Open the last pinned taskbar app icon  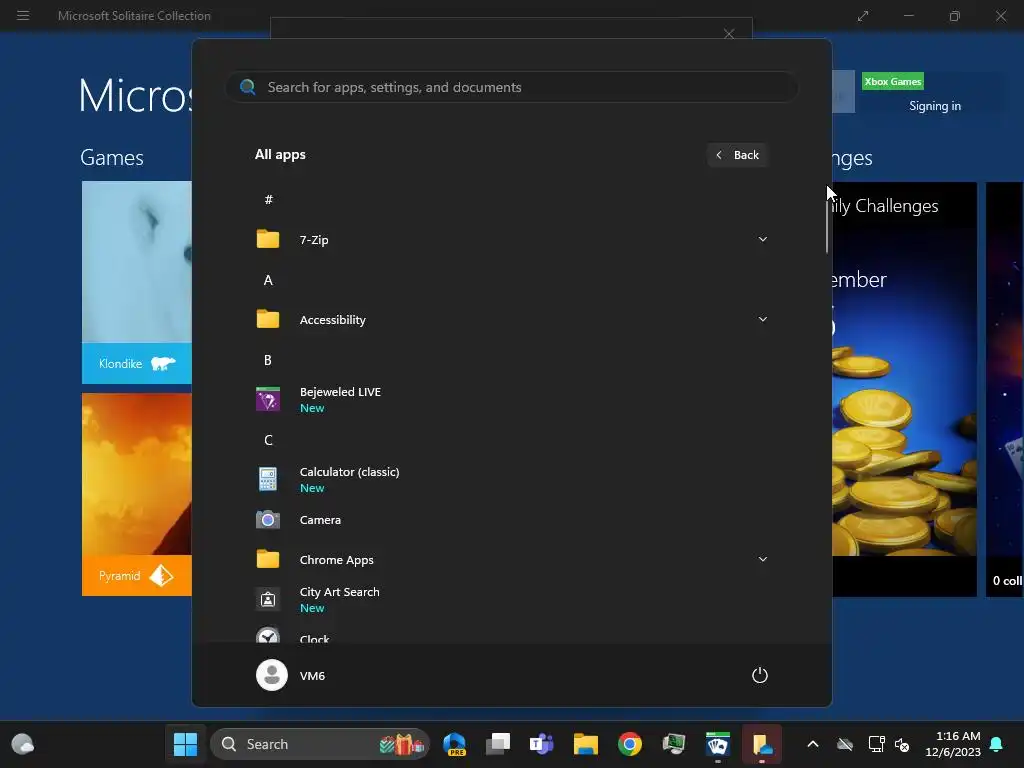tap(761, 744)
